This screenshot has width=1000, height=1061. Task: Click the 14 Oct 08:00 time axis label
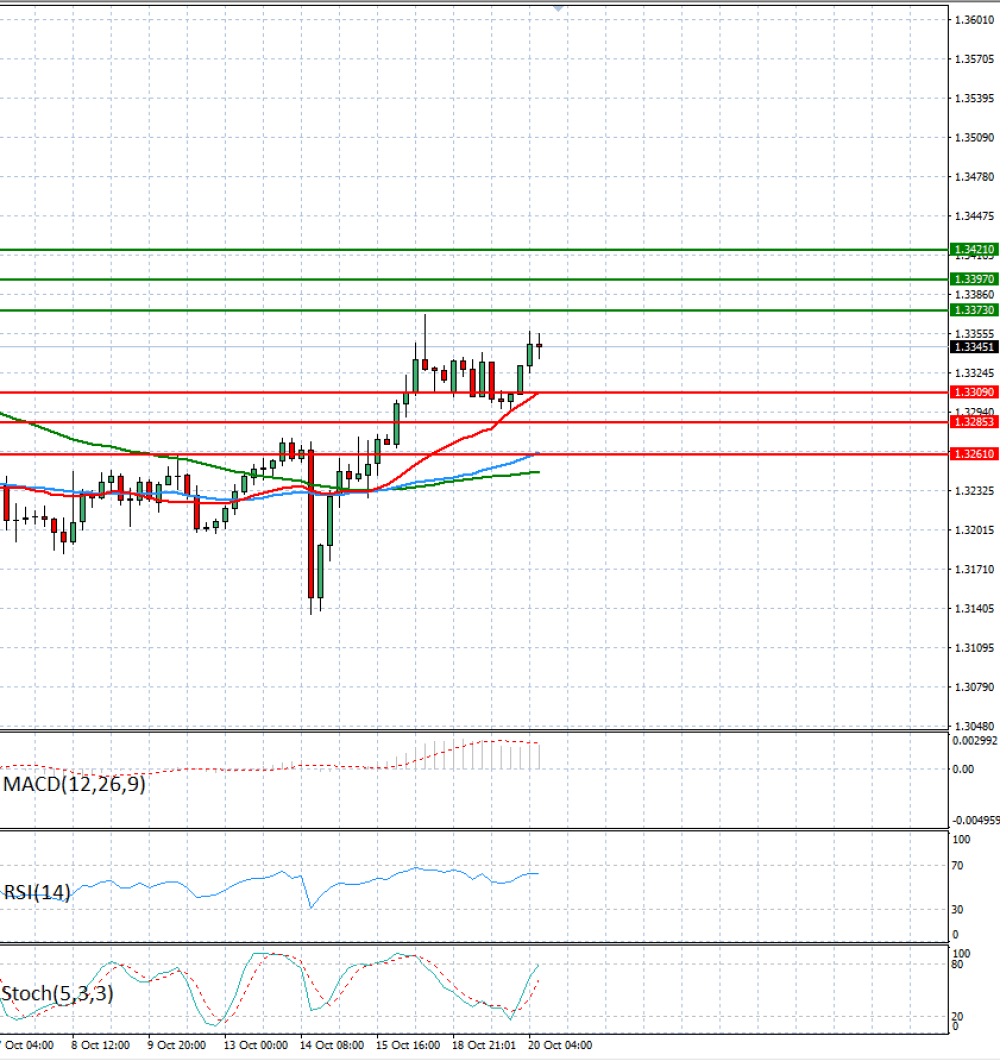click(332, 1045)
